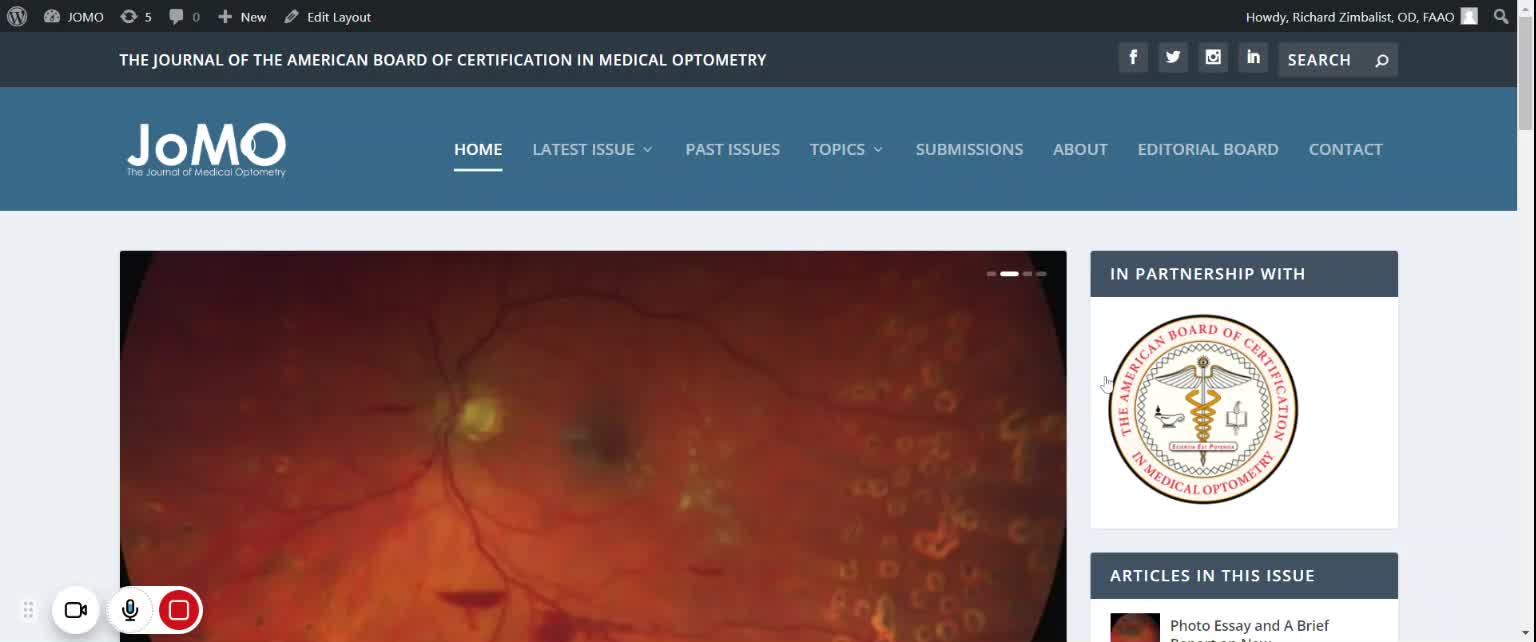Toggle the camera in the recording widget
Viewport: 1536px width, 642px height.
coord(76,610)
